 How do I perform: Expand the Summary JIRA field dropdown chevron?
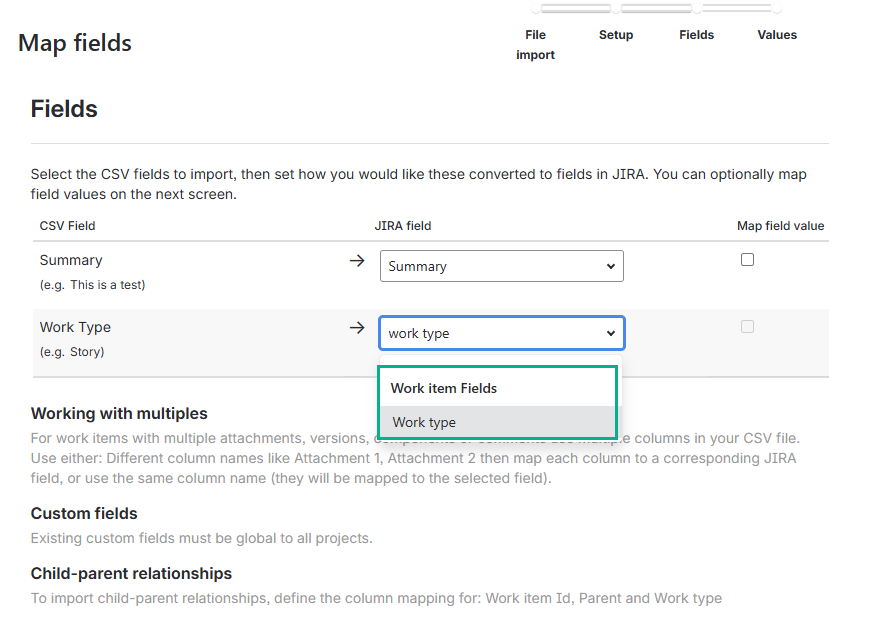611,267
